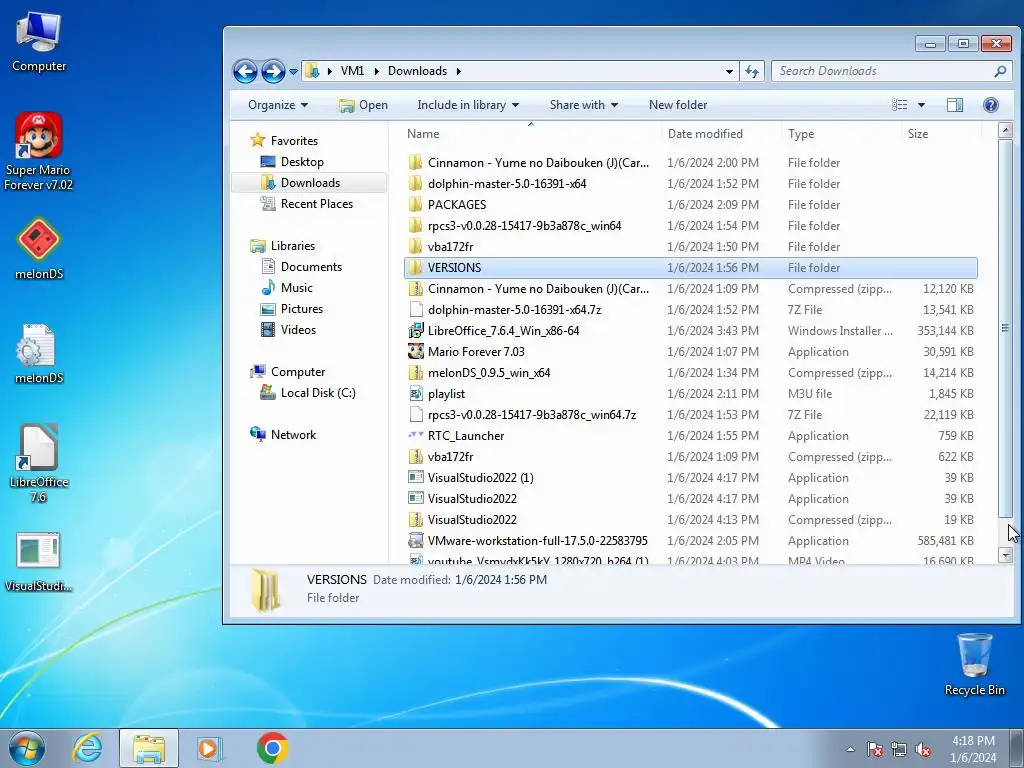
Task: Click the blue Help question mark icon
Action: pyautogui.click(x=991, y=104)
